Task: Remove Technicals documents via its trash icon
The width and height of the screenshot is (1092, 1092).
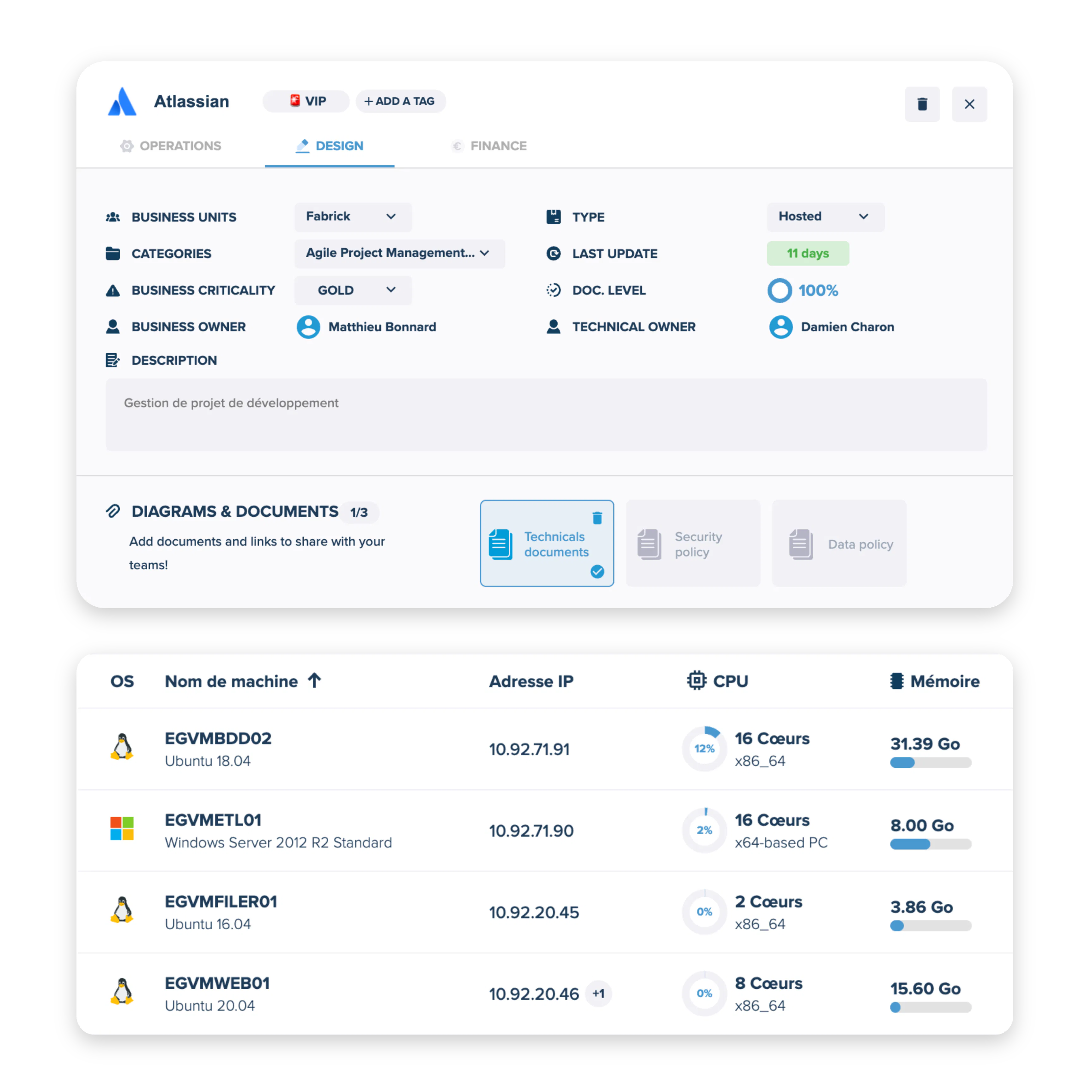Action: pos(597,518)
